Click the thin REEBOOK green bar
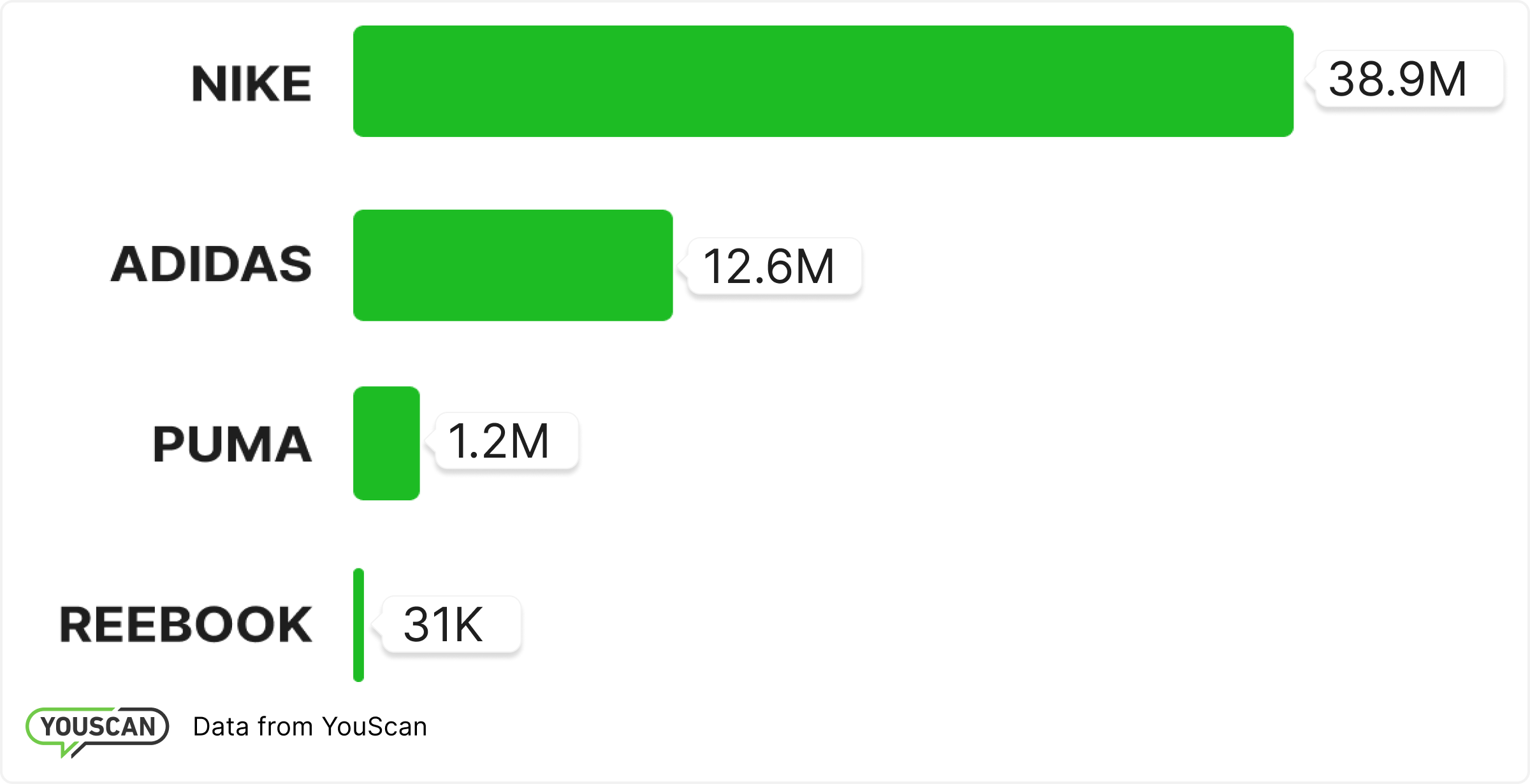1530x784 pixels. (x=358, y=625)
